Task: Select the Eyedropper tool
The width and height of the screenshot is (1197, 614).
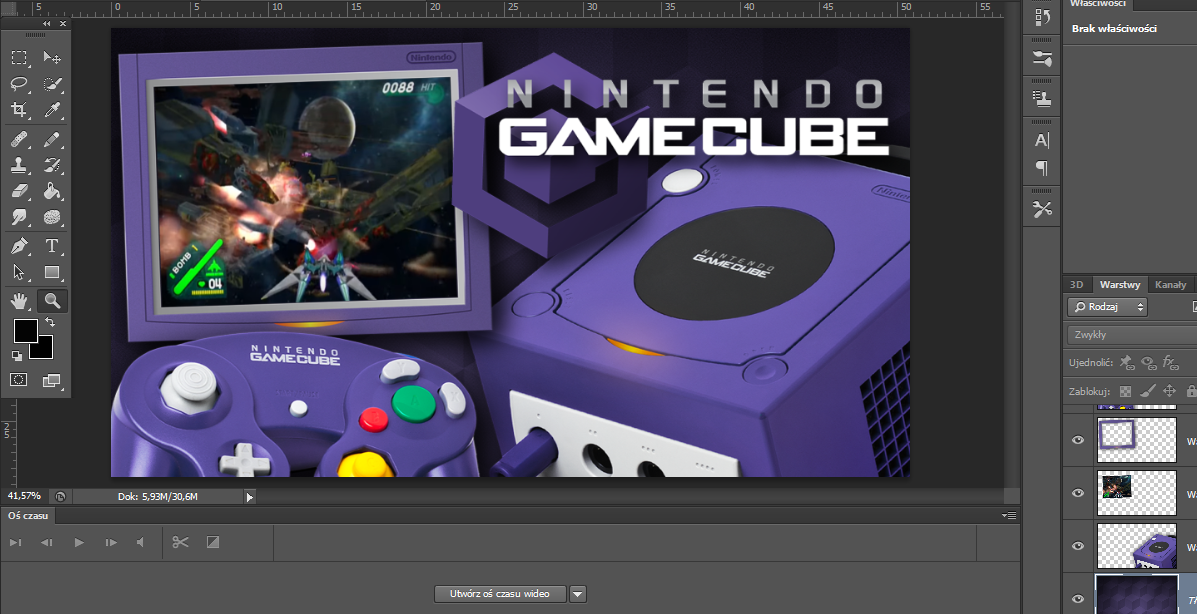Action: tap(52, 110)
